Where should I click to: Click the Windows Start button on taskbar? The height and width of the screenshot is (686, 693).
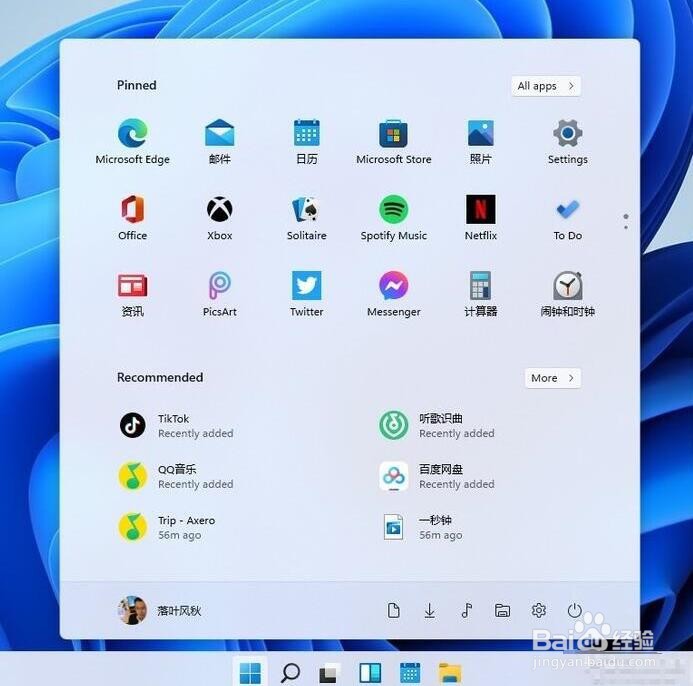pyautogui.click(x=250, y=674)
